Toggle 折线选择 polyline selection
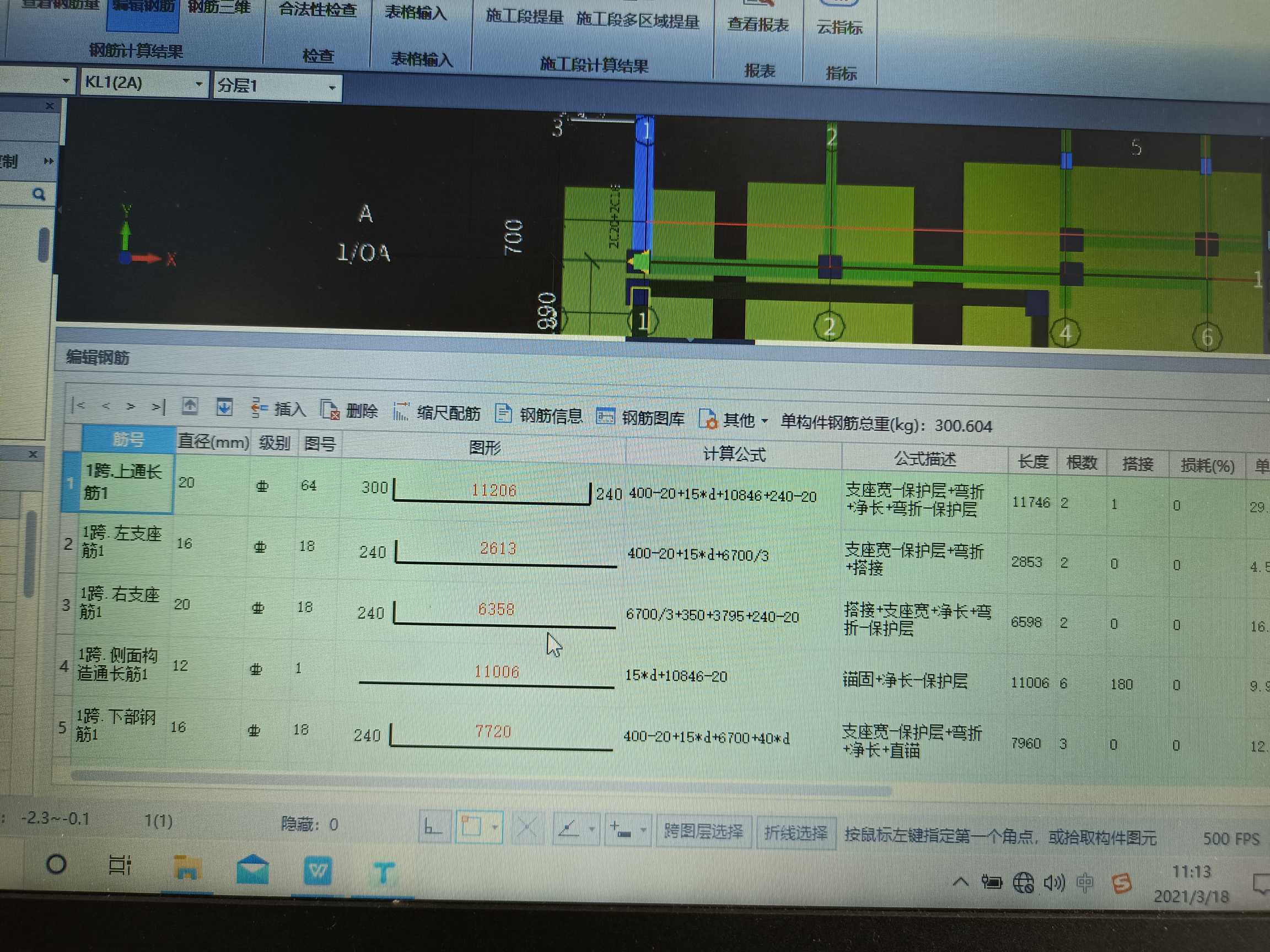This screenshot has width=1270, height=952. 795,832
